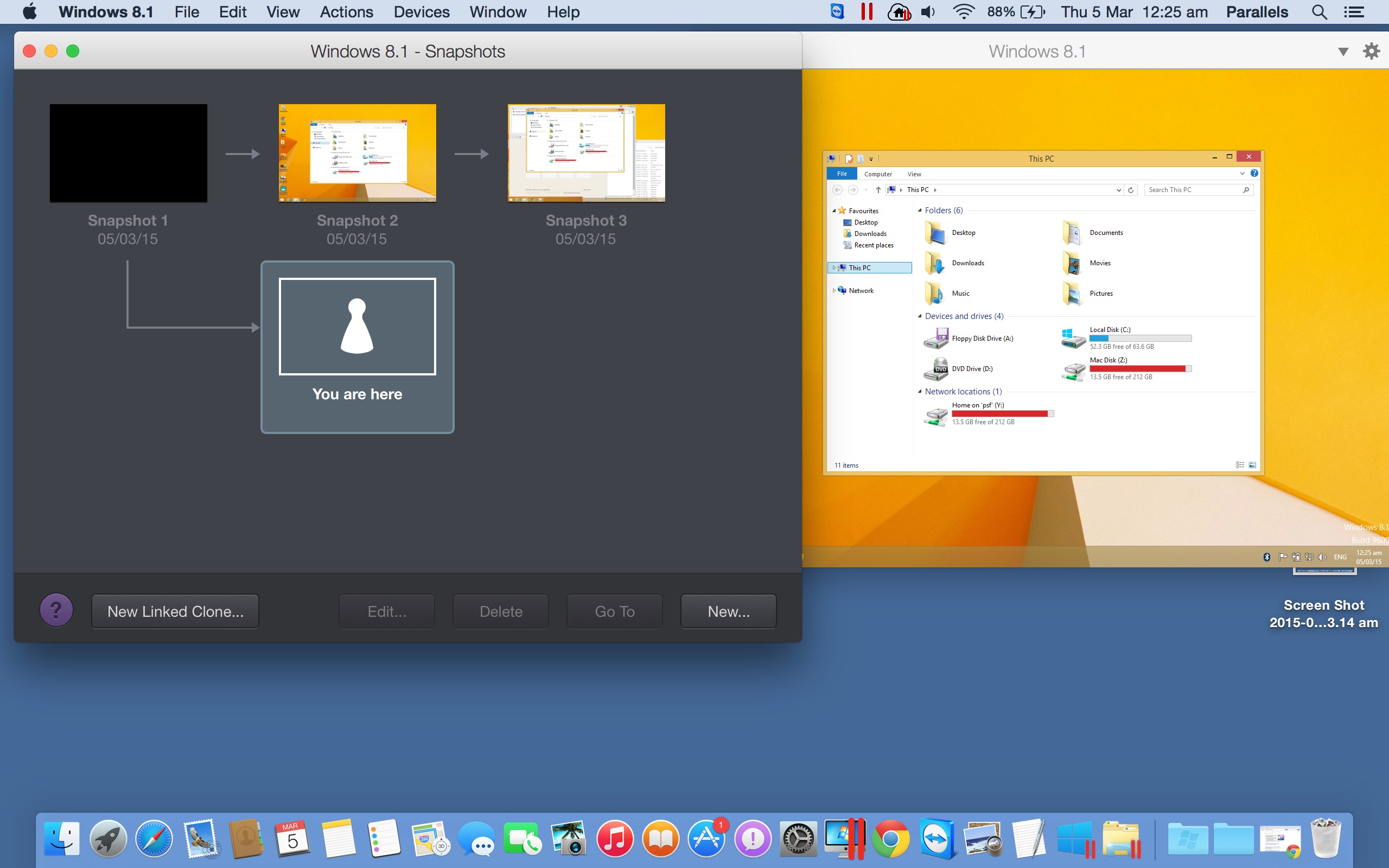1389x868 pixels.
Task: Select the Music folder icon
Action: (x=934, y=293)
